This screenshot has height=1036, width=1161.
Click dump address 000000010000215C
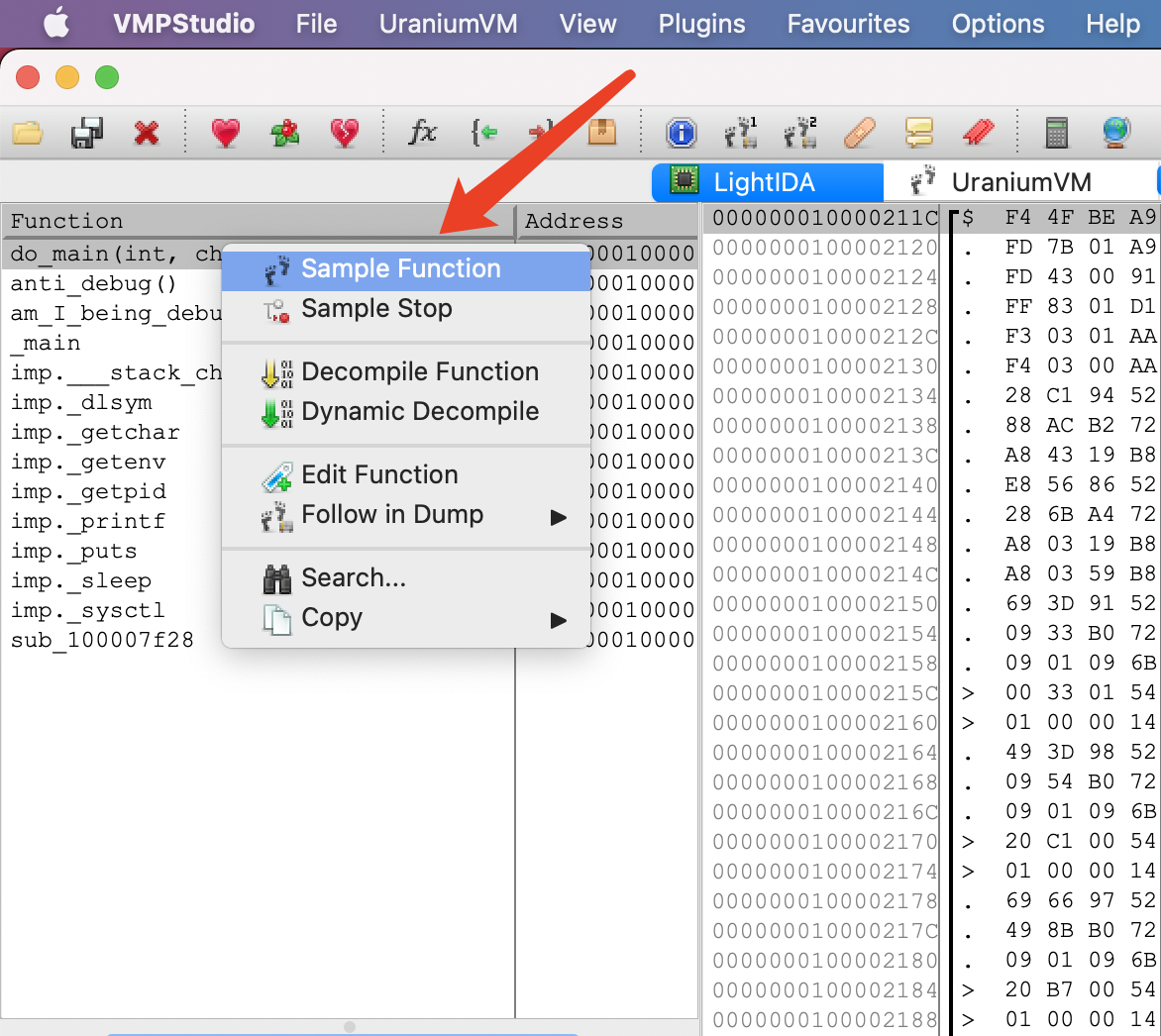(x=825, y=693)
